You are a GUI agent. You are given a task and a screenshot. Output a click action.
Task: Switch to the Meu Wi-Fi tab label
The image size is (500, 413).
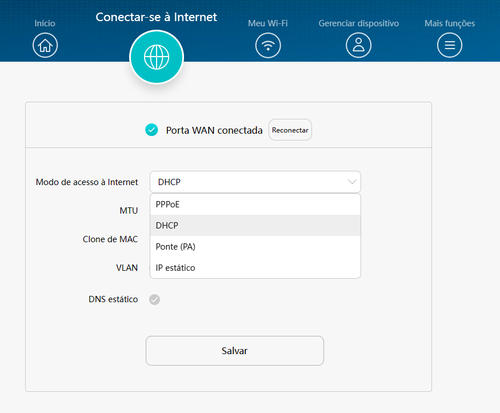(268, 23)
